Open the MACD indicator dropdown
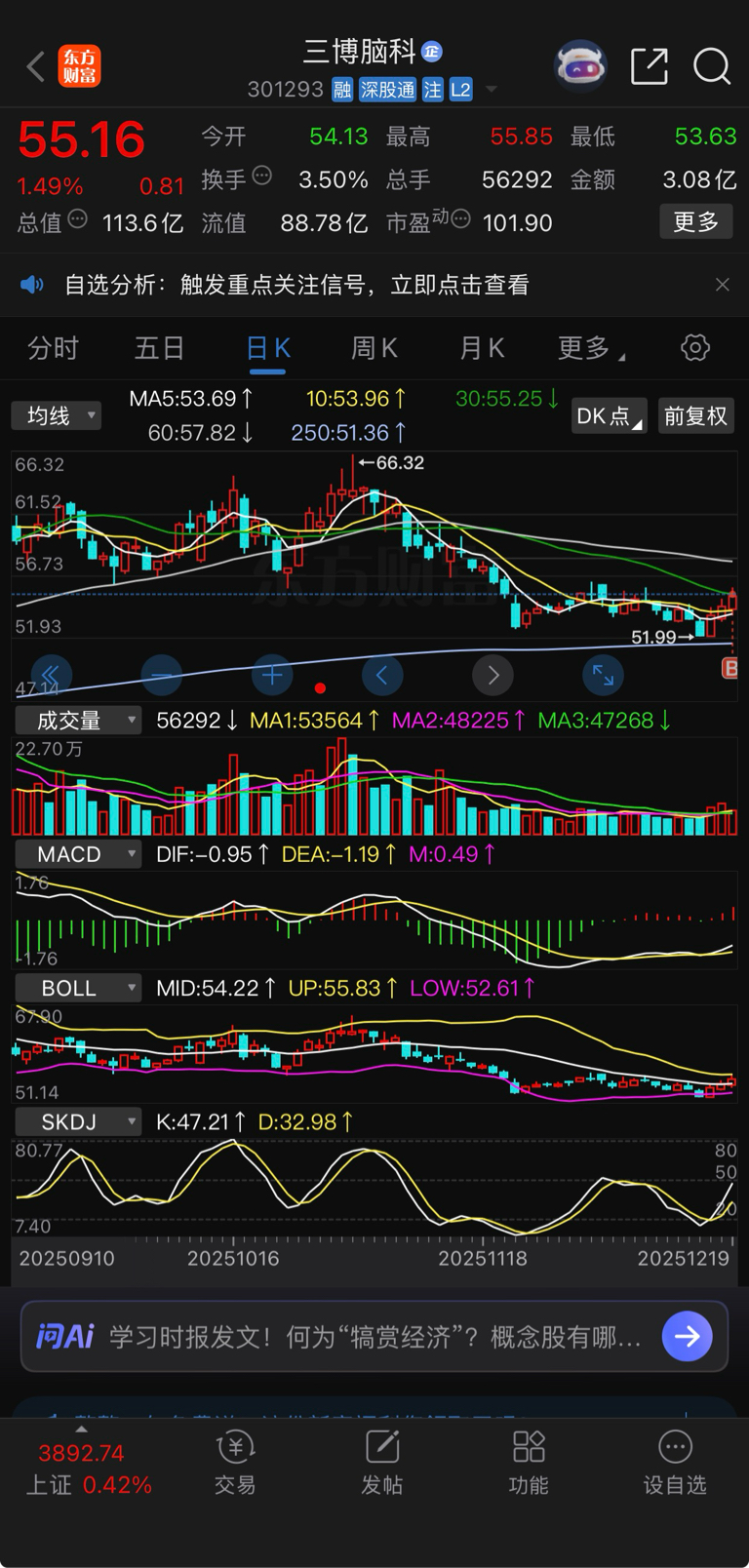 click(78, 854)
